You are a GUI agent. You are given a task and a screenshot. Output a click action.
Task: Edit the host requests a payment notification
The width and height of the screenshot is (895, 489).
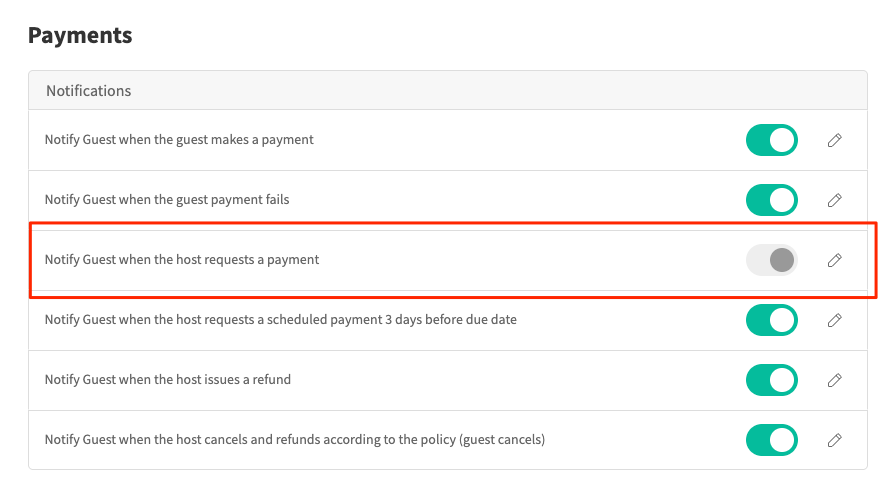tap(834, 260)
